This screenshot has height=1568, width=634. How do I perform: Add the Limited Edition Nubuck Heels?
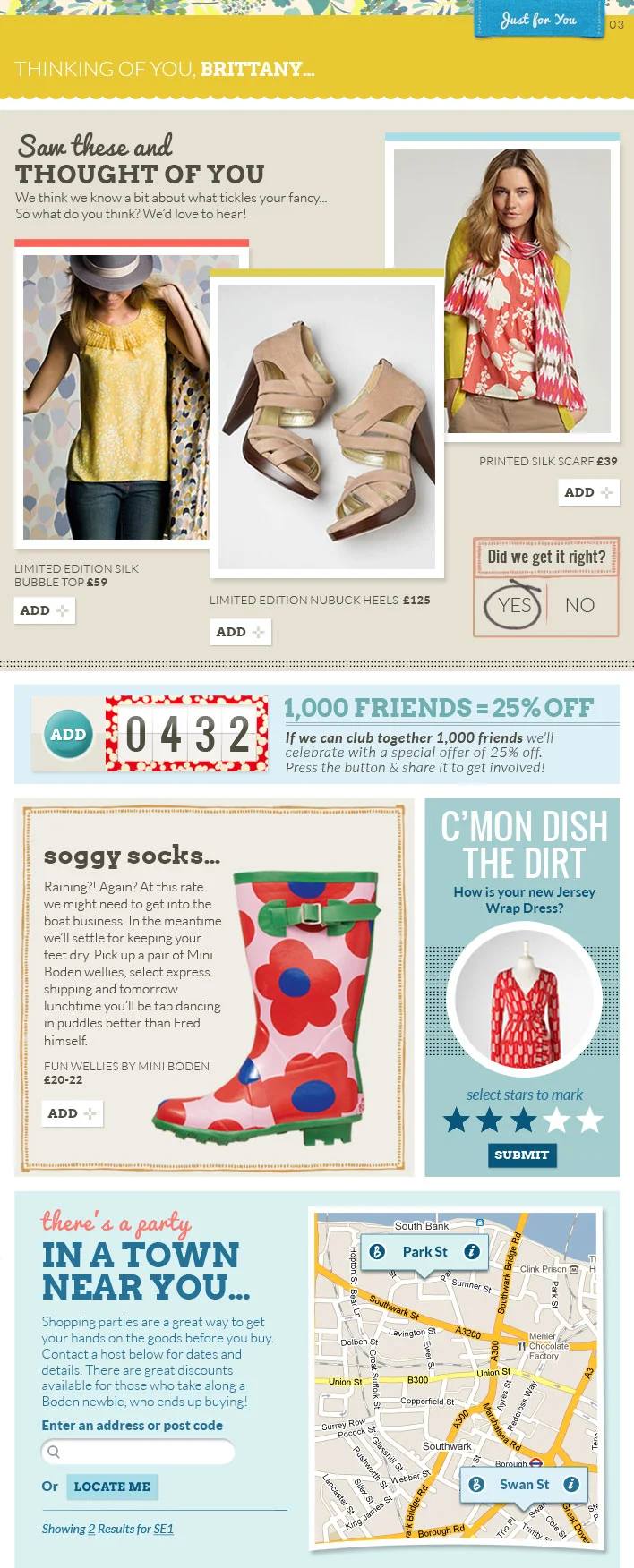point(240,632)
